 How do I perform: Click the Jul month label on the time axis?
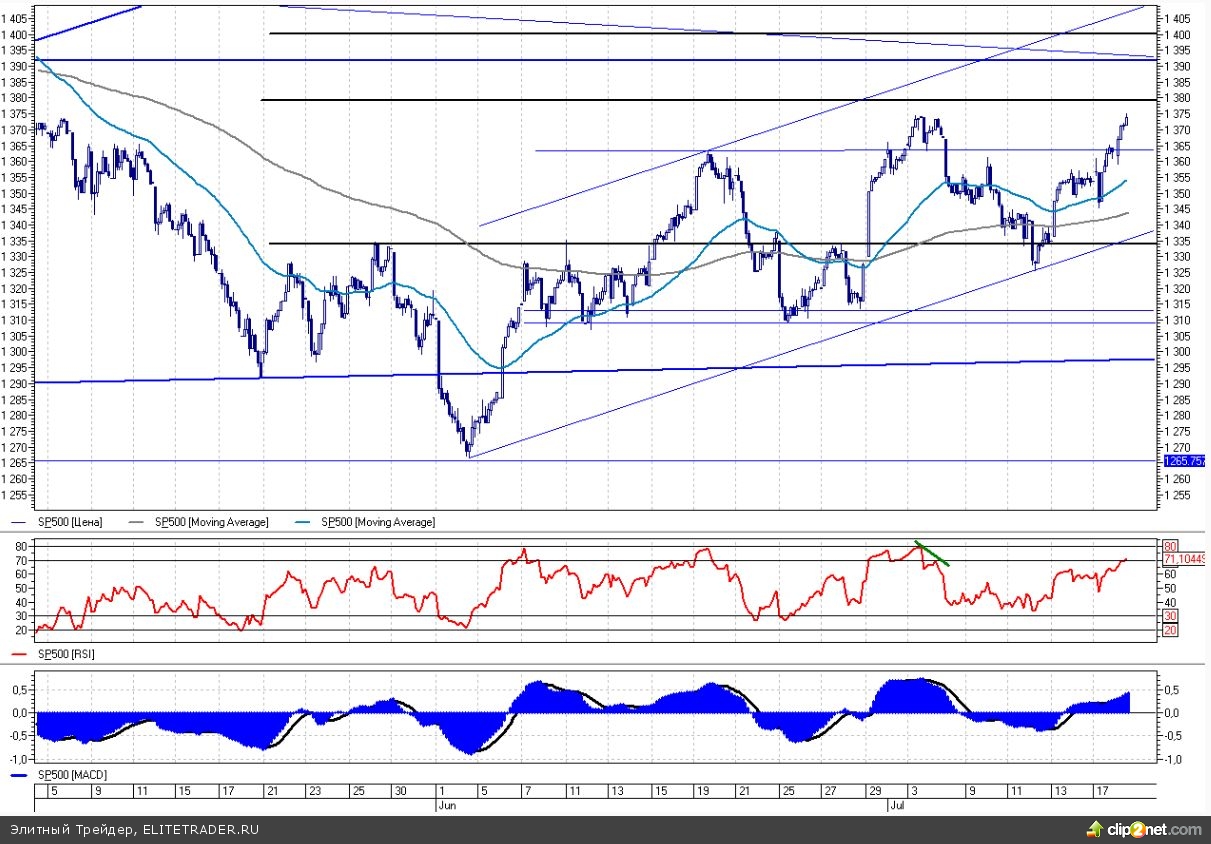click(x=897, y=803)
